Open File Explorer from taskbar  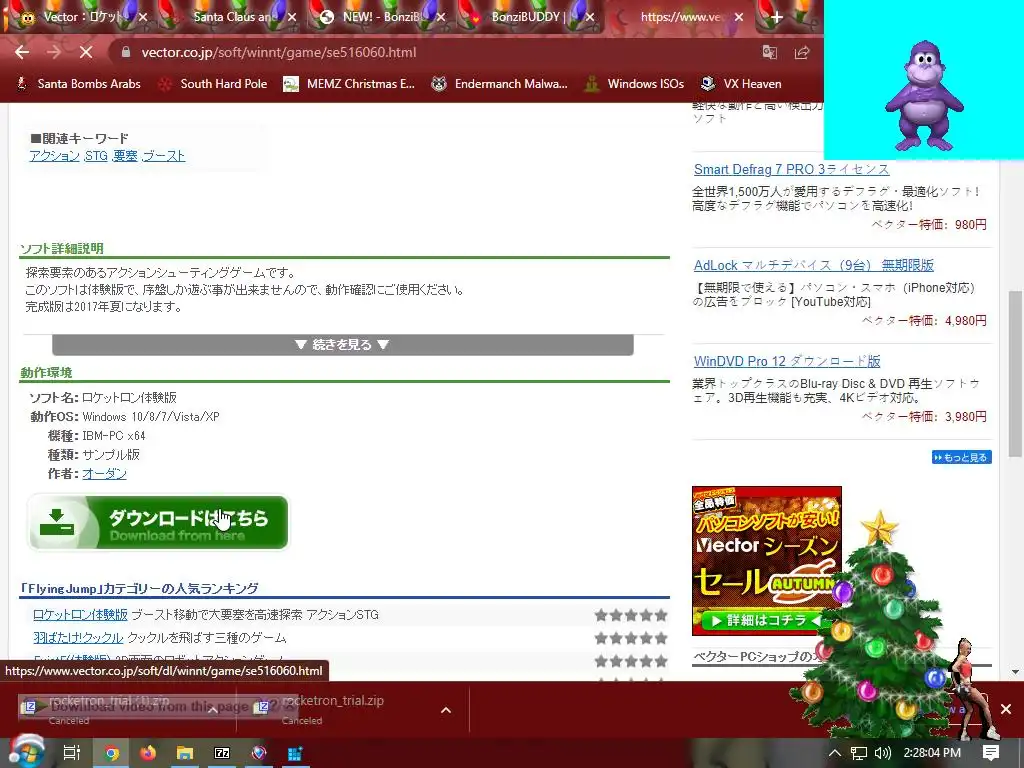(x=185, y=753)
